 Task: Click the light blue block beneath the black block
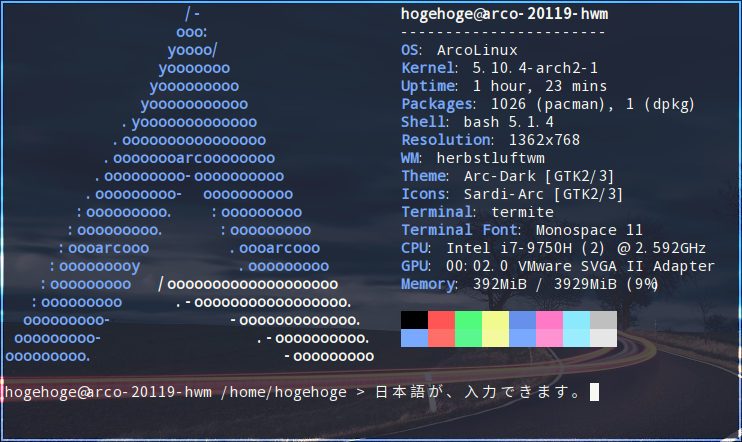click(x=414, y=338)
